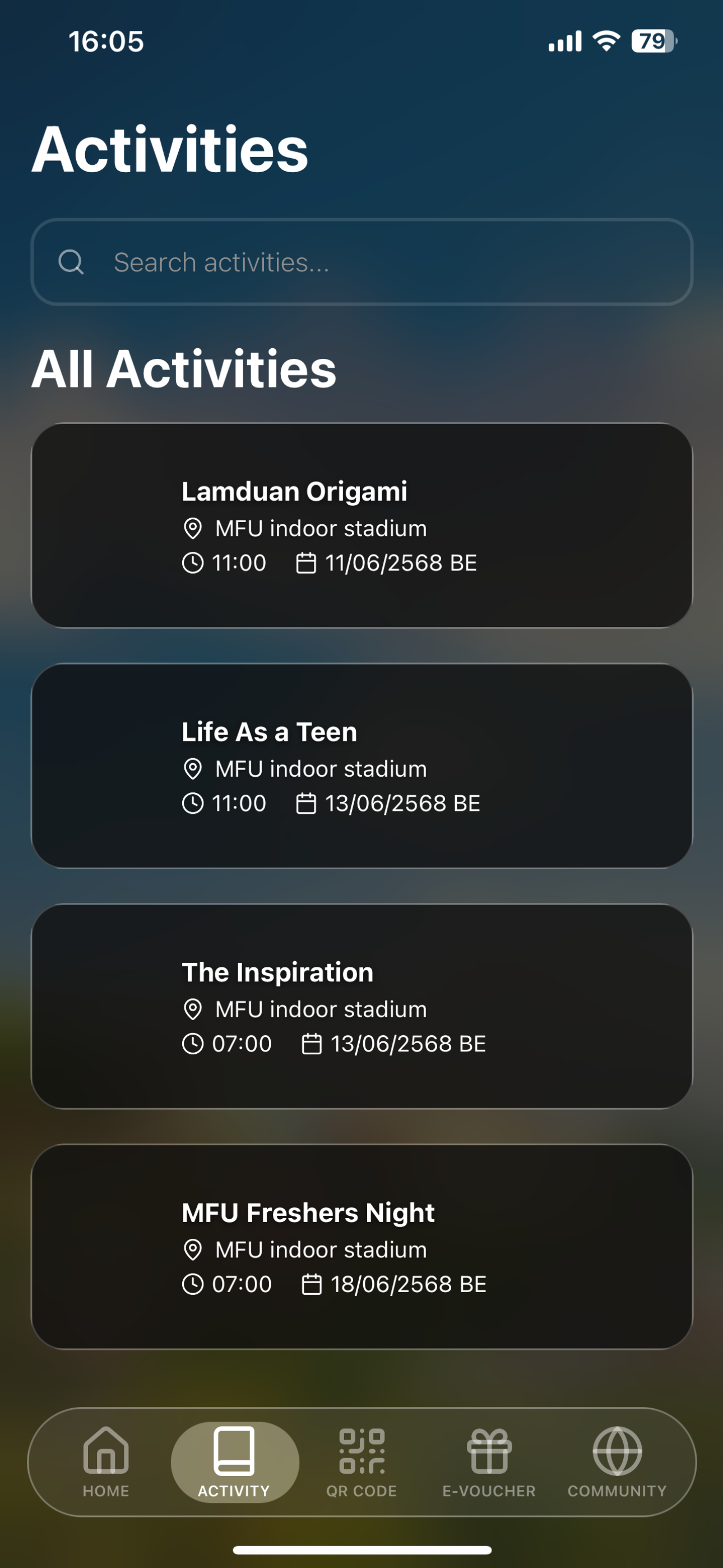Click the clock icon on Life As a Teen
This screenshot has width=723, height=1568.
tap(193, 804)
